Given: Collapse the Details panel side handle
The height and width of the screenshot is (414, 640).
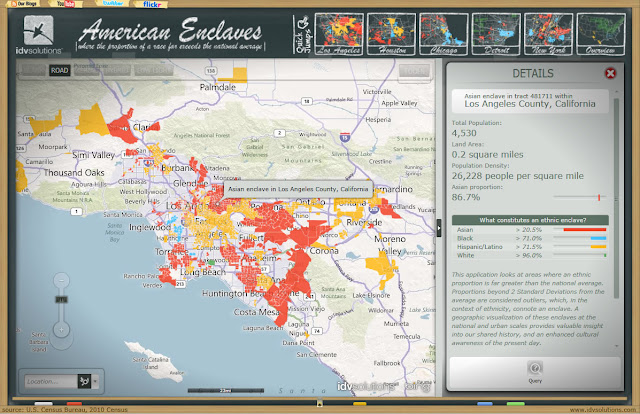Looking at the screenshot, I should 439,228.
